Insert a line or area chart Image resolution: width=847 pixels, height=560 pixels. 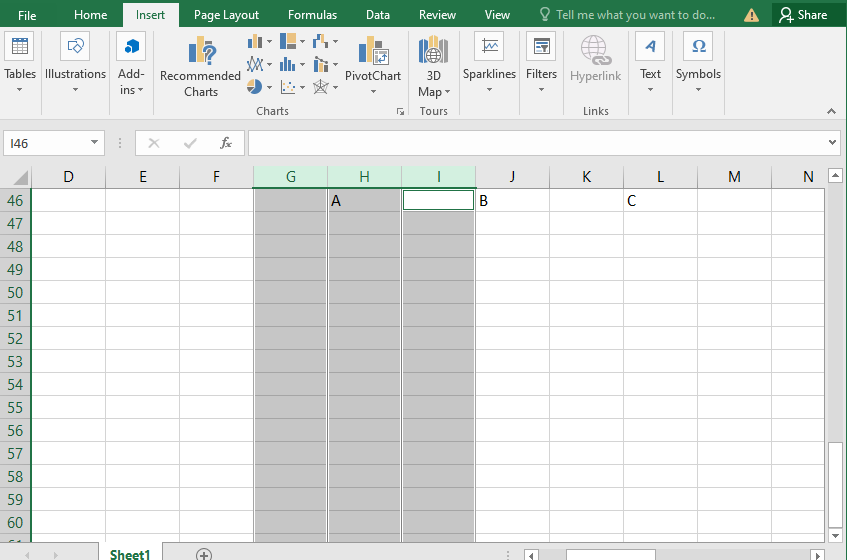pyautogui.click(x=254, y=65)
